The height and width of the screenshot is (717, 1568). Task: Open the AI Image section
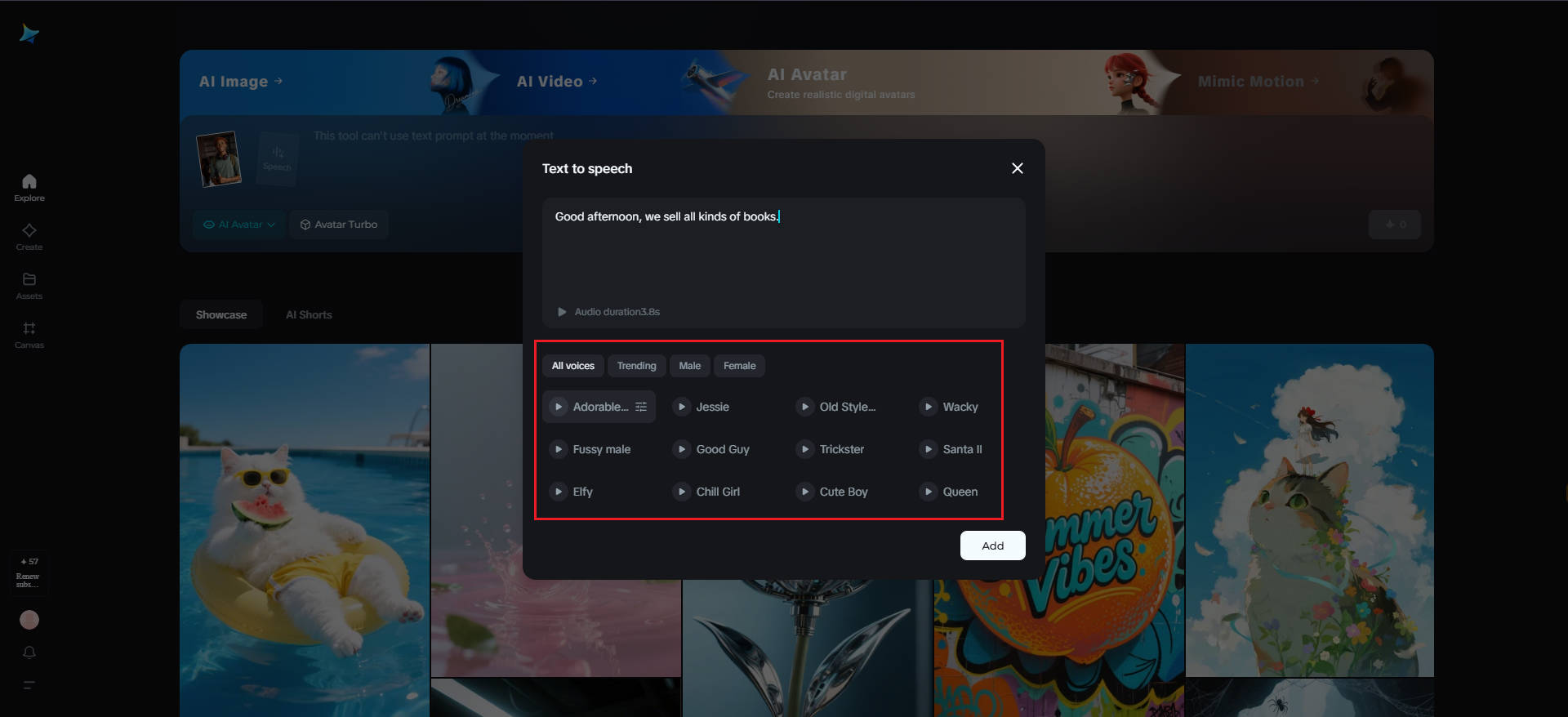click(x=241, y=82)
